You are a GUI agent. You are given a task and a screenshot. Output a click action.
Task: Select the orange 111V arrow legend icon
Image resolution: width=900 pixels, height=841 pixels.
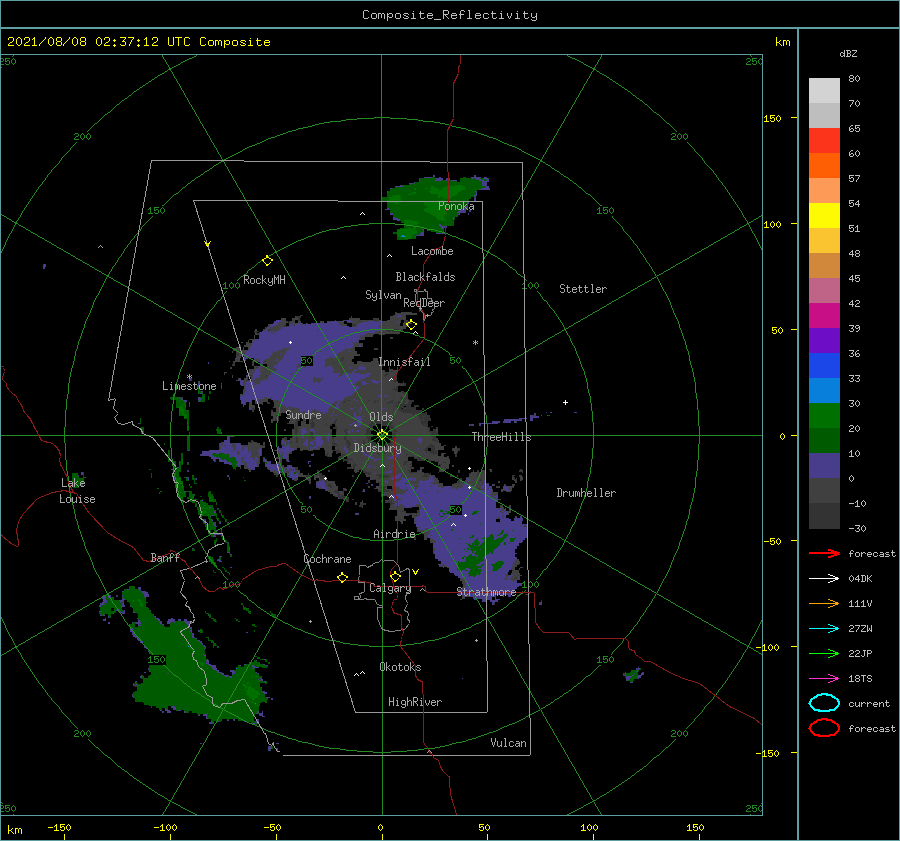(824, 603)
